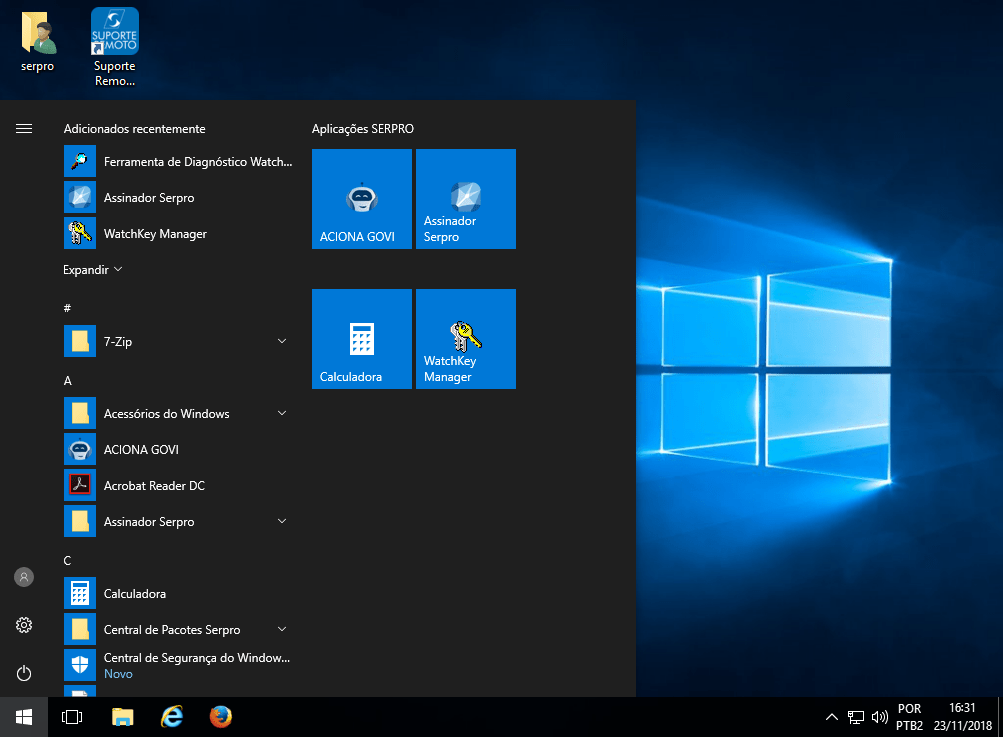Screen dimensions: 1003x737
Task: Launch the Assinador Serpro tile
Action: point(465,199)
